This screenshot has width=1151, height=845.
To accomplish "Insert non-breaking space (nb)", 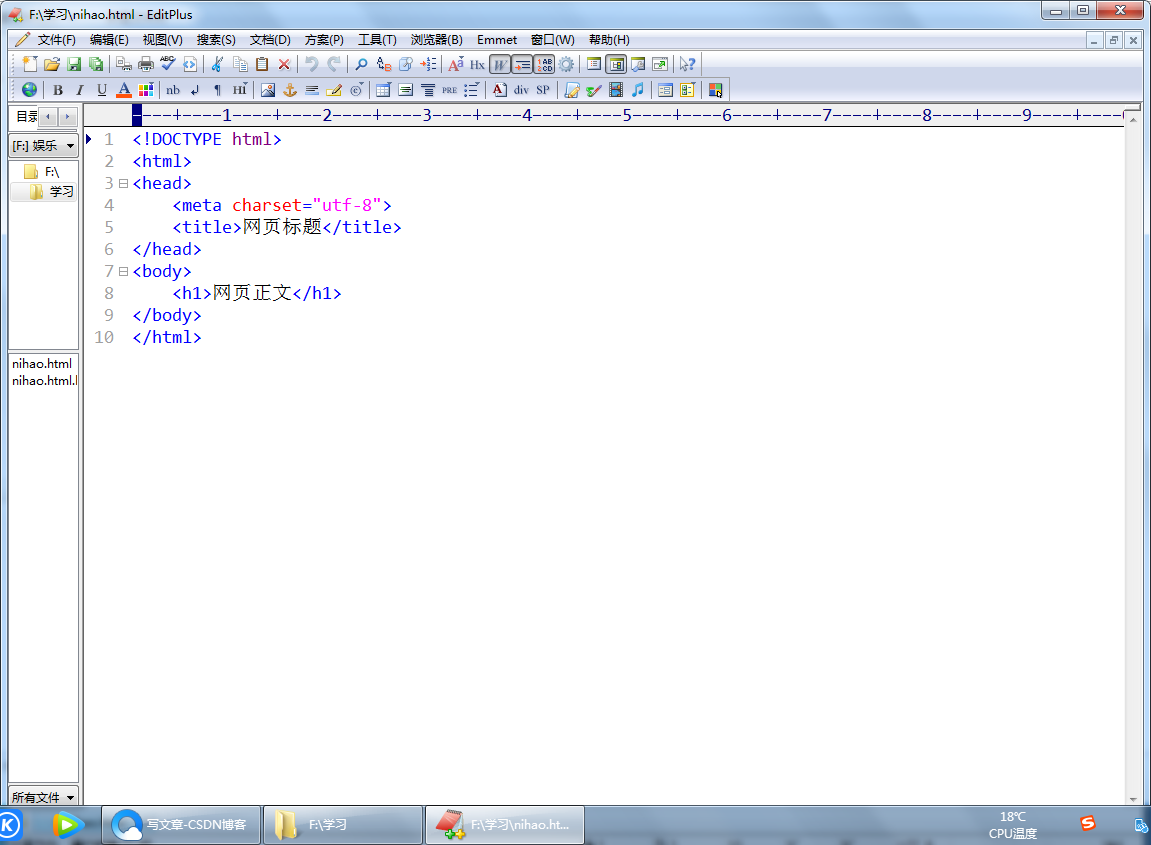I will (x=173, y=90).
